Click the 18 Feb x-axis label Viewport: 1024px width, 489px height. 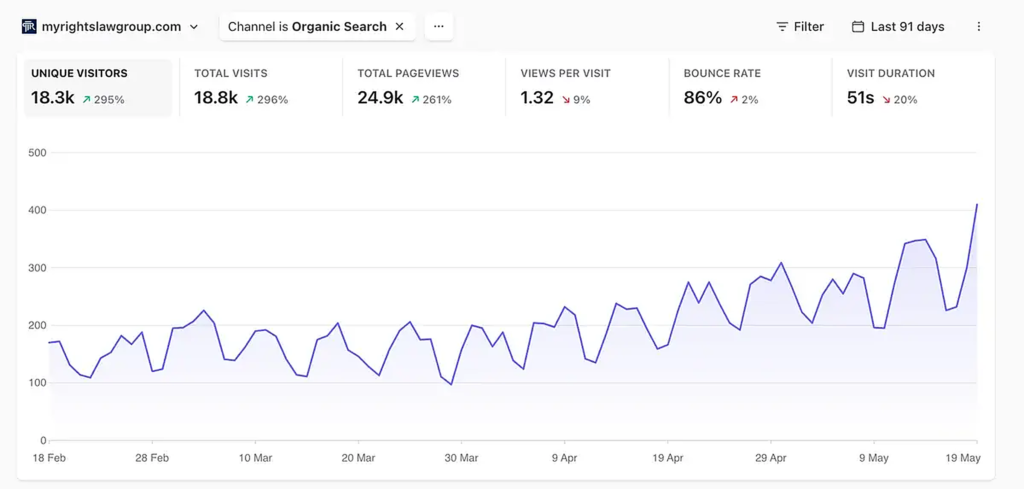[49, 458]
